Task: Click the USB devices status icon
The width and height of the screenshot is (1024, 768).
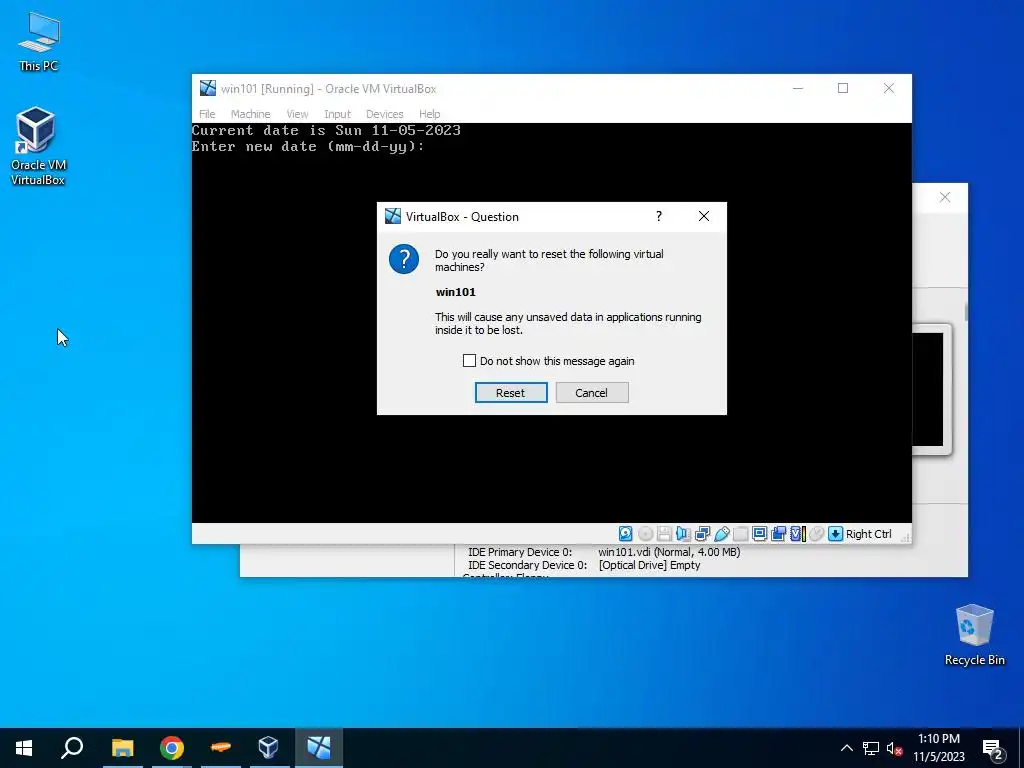Action: (x=721, y=534)
